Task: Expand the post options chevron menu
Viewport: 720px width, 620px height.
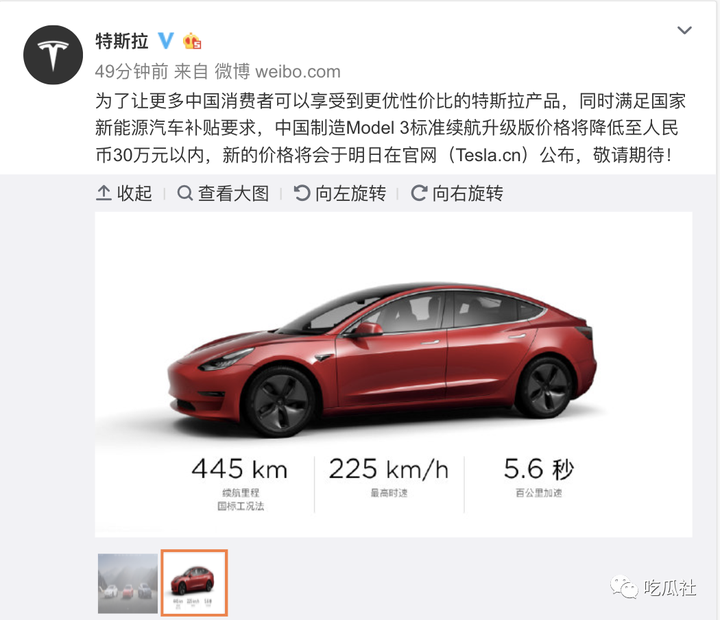Action: pos(684,30)
